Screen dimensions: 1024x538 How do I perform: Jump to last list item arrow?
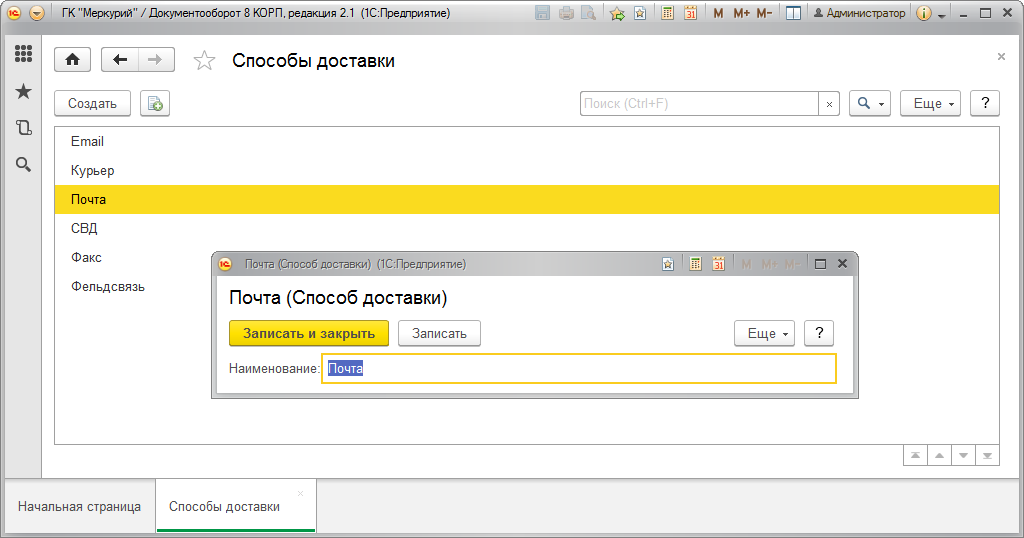pos(987,456)
